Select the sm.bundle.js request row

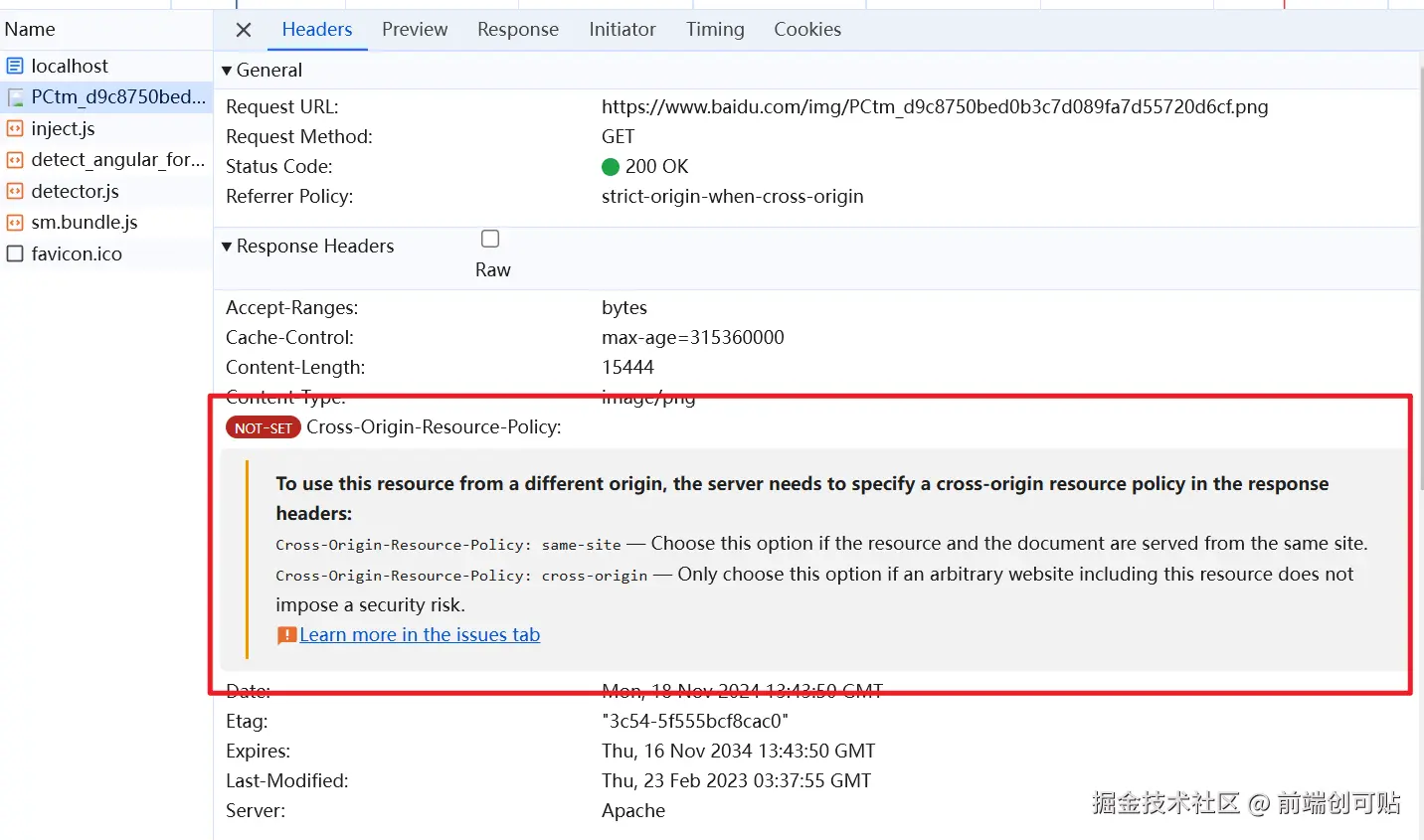click(85, 223)
